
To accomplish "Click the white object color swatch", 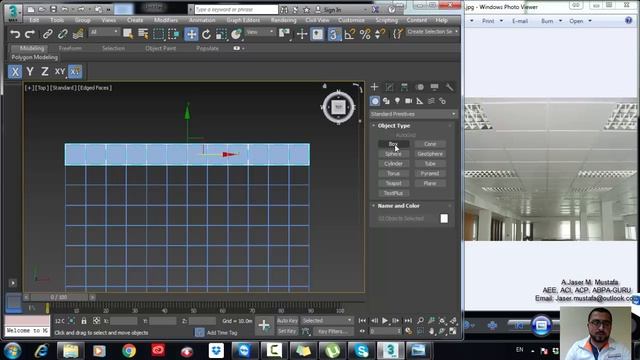I will (x=444, y=218).
